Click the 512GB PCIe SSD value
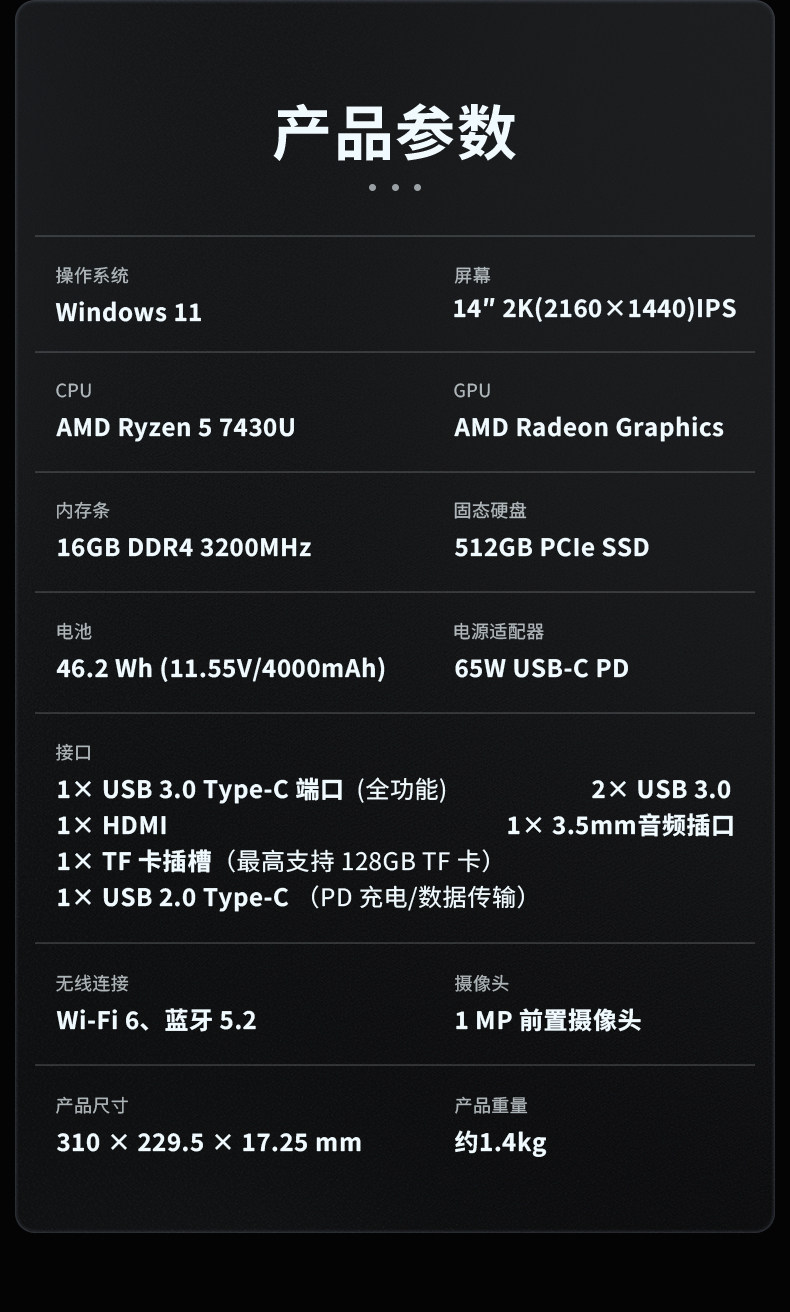The height and width of the screenshot is (1312, 790). 551,548
